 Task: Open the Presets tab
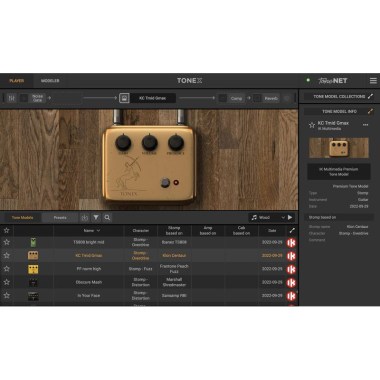click(60, 218)
